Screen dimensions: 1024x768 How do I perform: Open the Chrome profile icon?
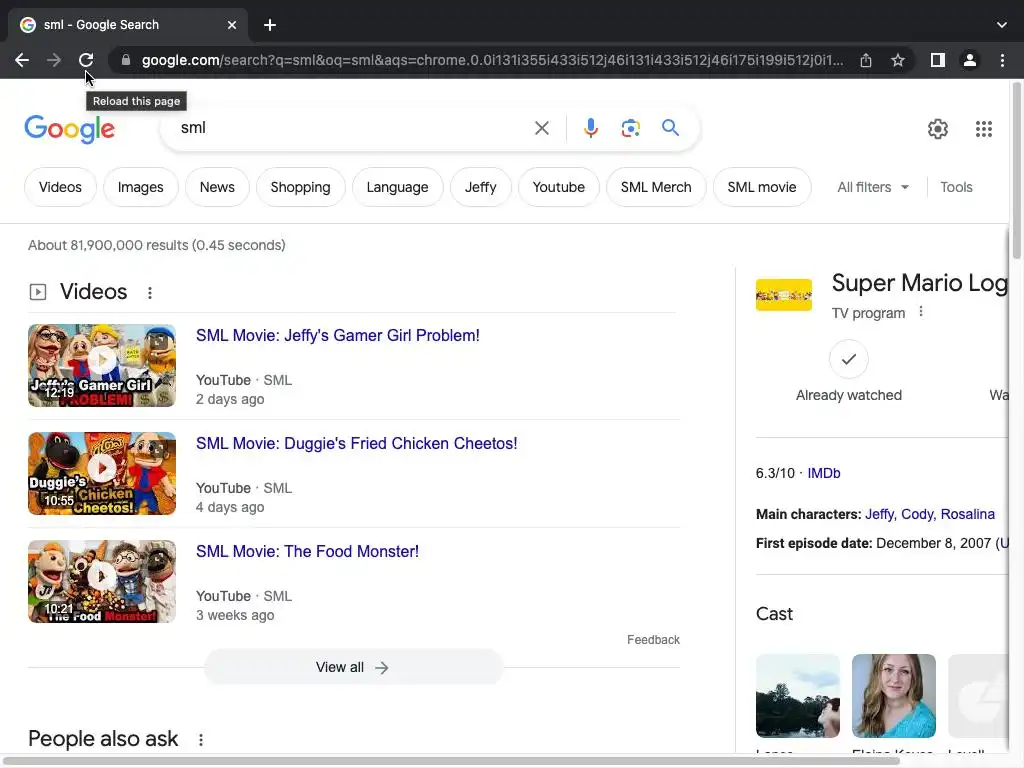click(x=970, y=60)
